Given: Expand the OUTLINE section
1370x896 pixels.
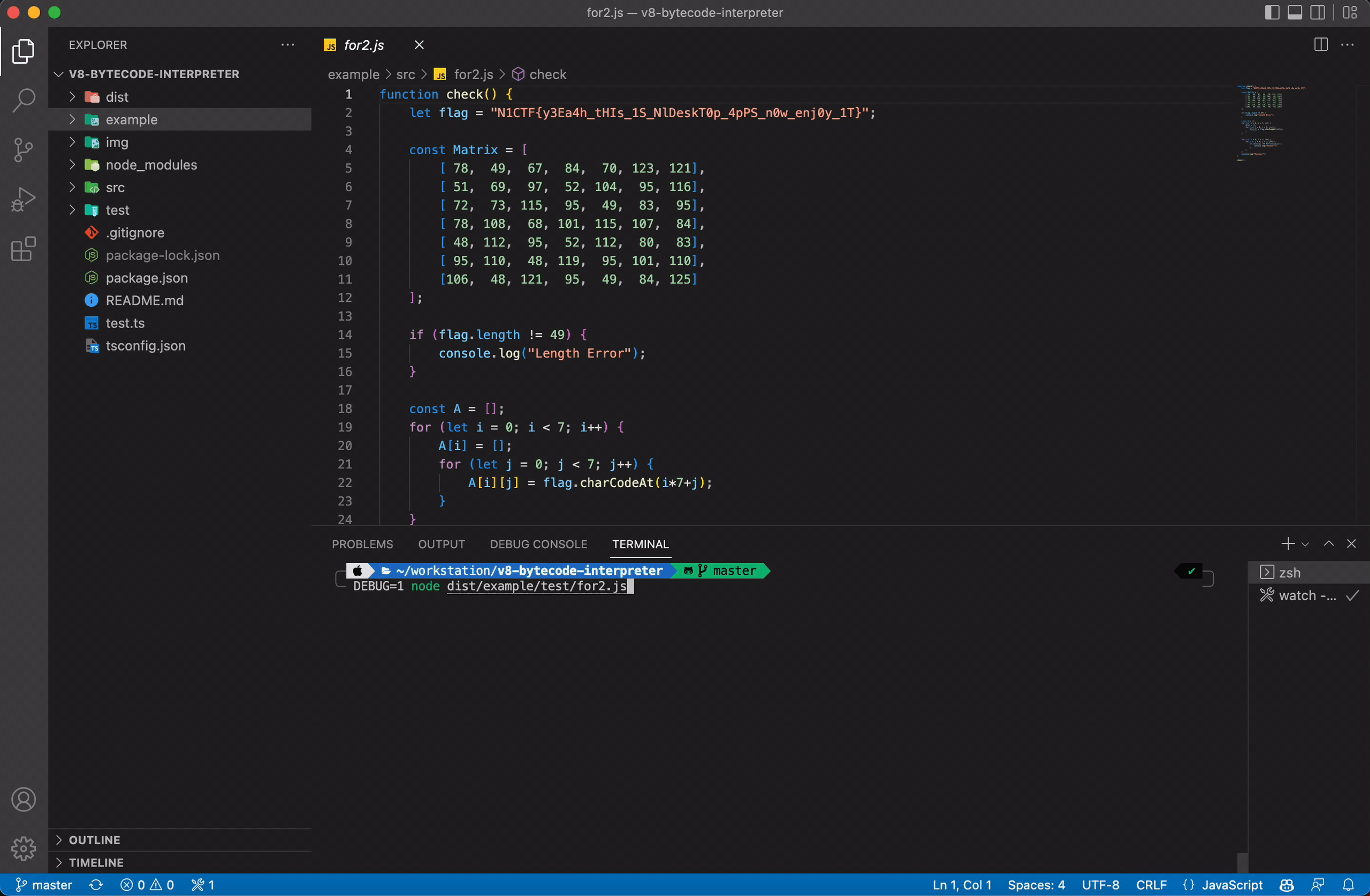Looking at the screenshot, I should point(94,840).
